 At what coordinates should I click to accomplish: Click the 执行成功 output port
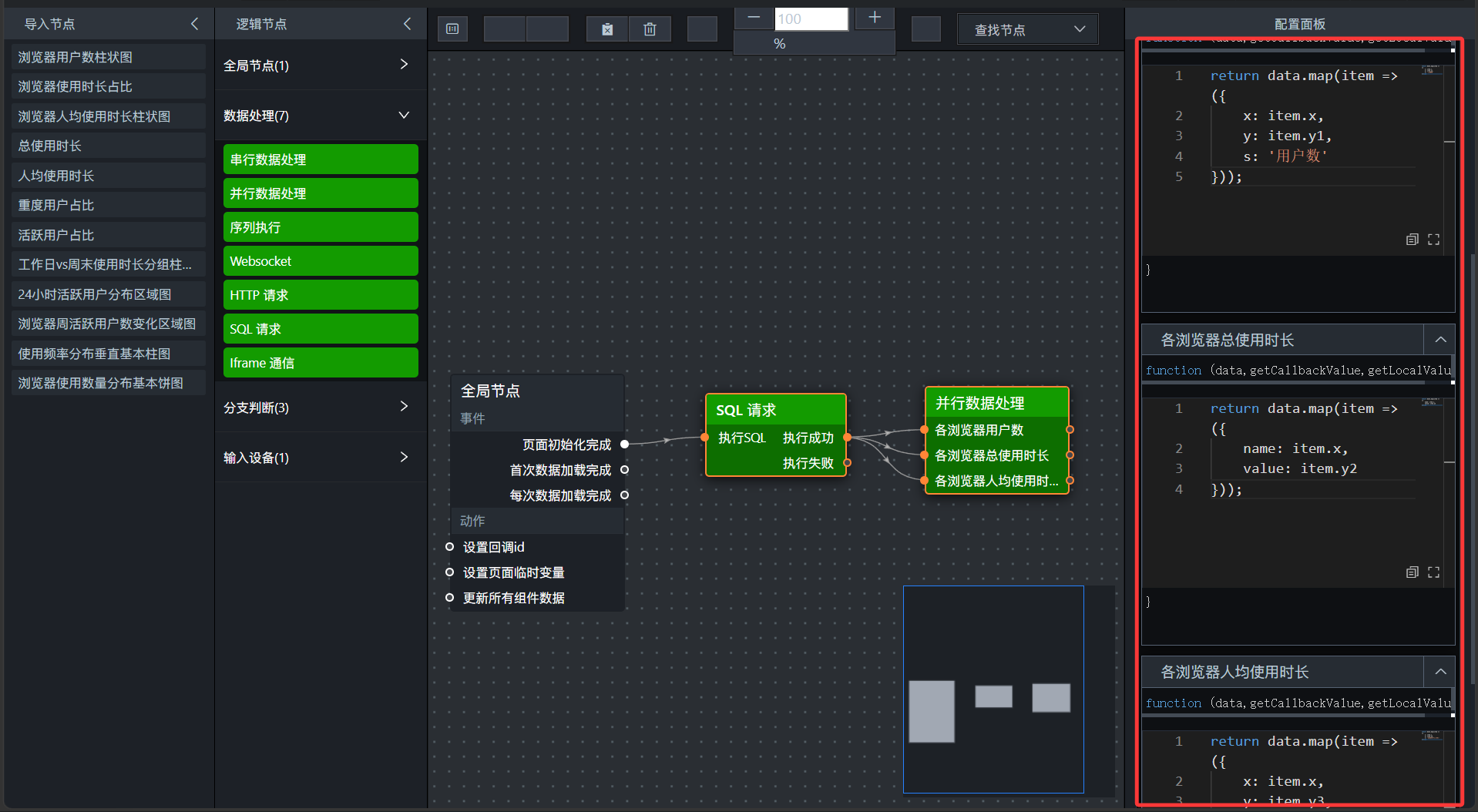tap(847, 437)
